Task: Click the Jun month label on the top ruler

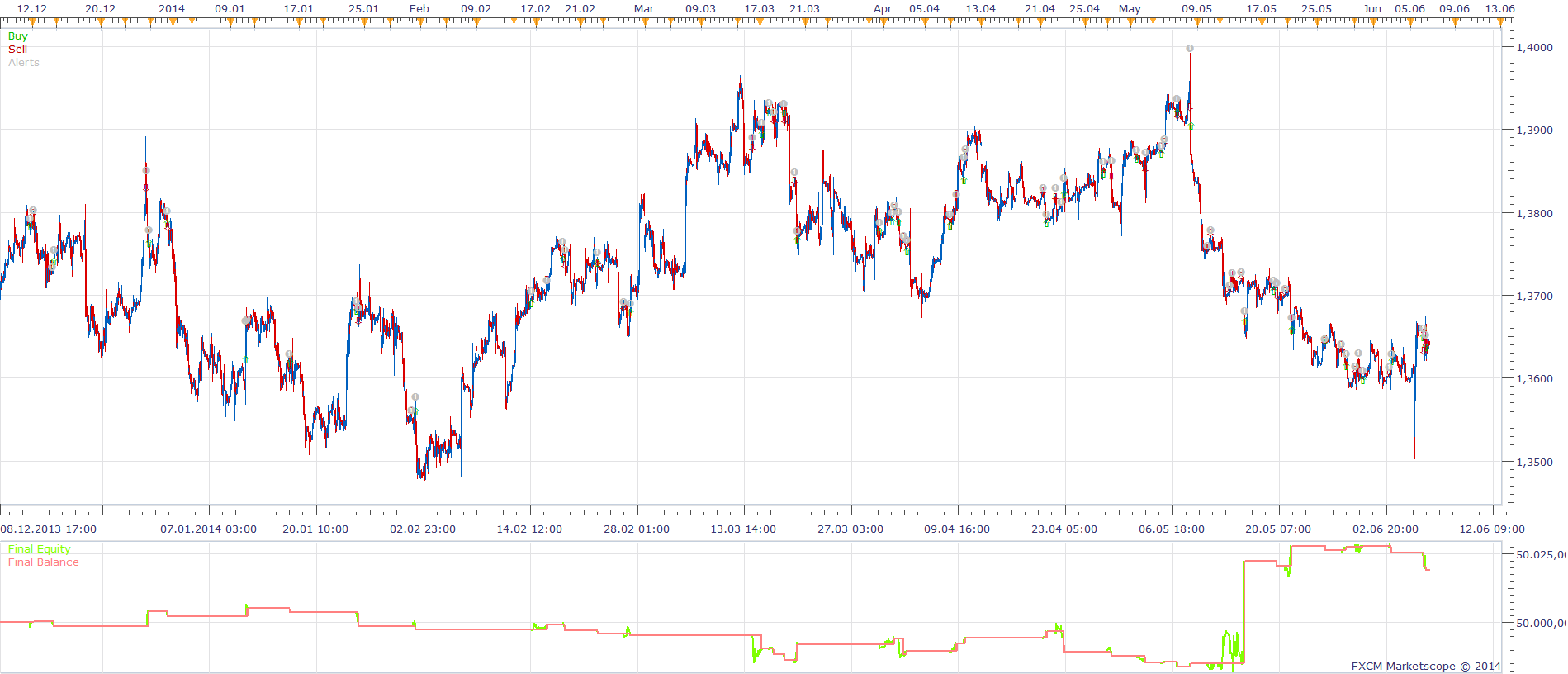Action: pos(1372,9)
